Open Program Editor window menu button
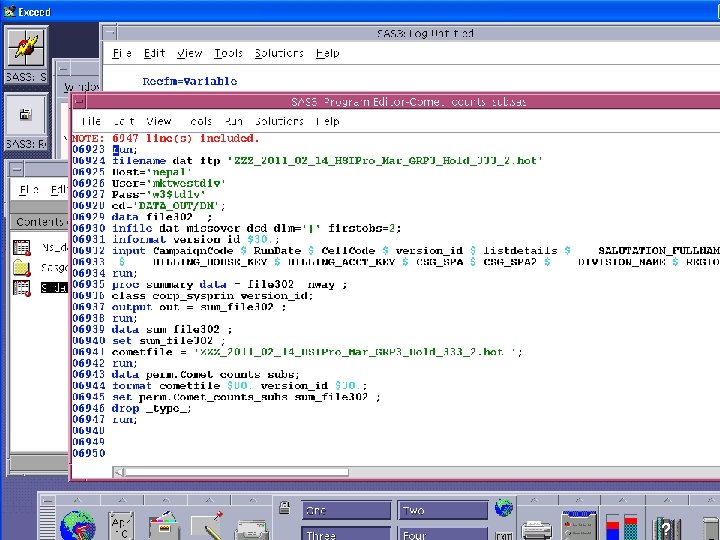 [80, 101]
